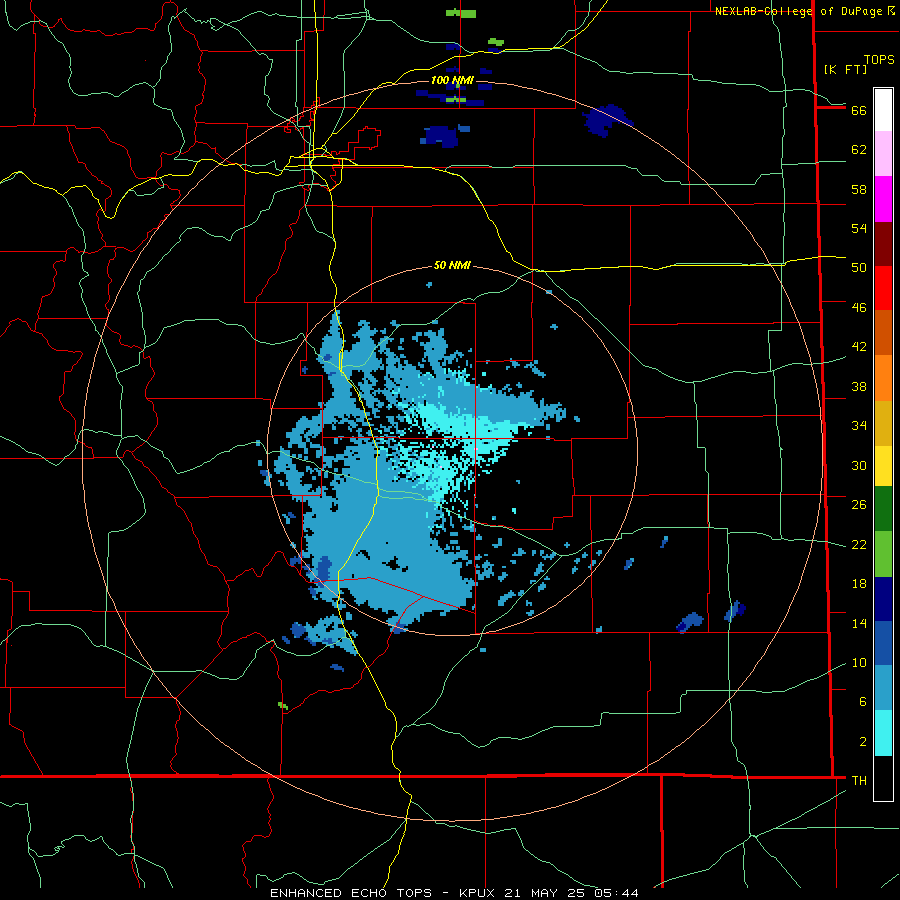Click the '10' scale label
The width and height of the screenshot is (900, 900).
pos(859,662)
